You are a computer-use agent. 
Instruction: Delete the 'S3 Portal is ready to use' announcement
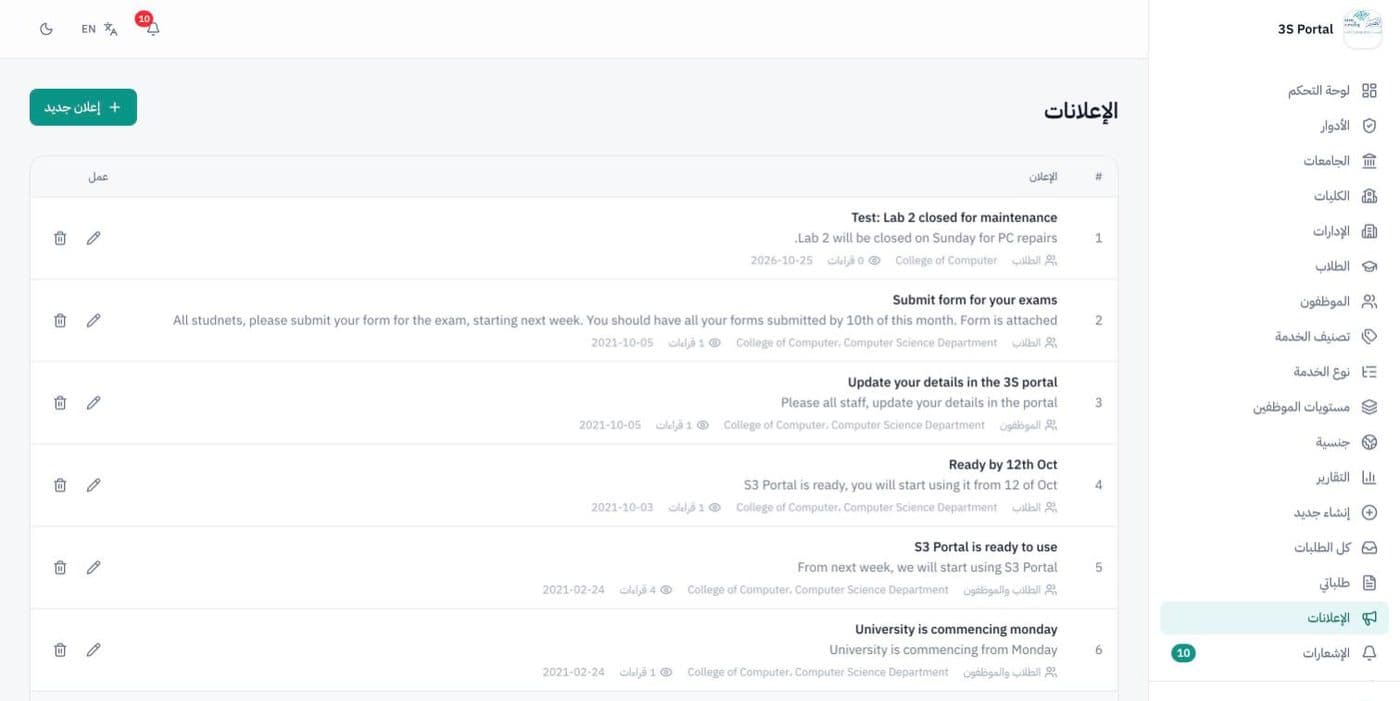60,567
